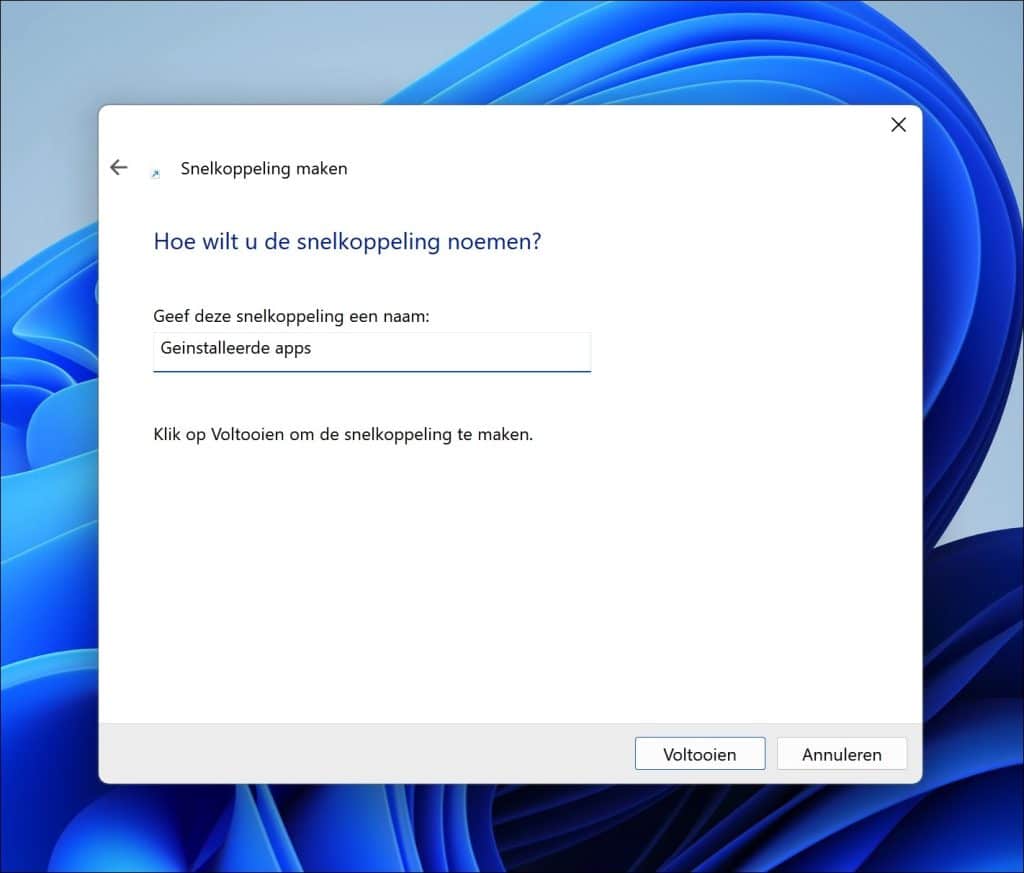The height and width of the screenshot is (873, 1024).
Task: Click the shortcut icon beside the dialog title
Action: pos(155,173)
